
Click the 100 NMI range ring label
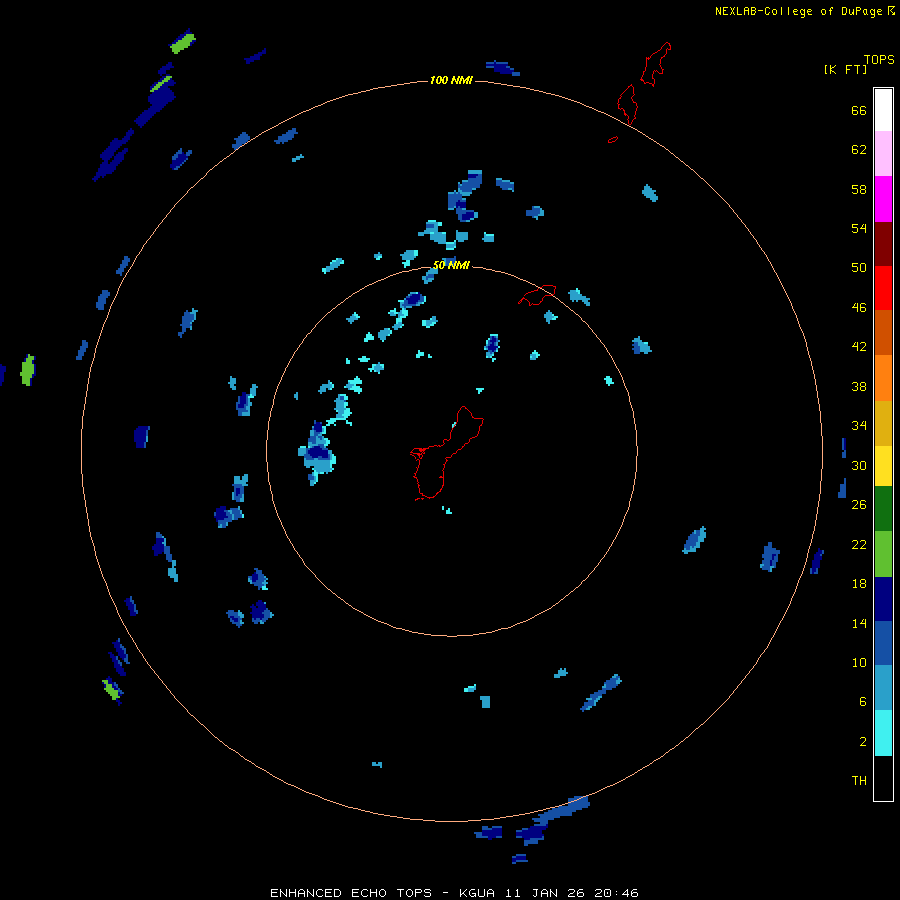click(451, 80)
